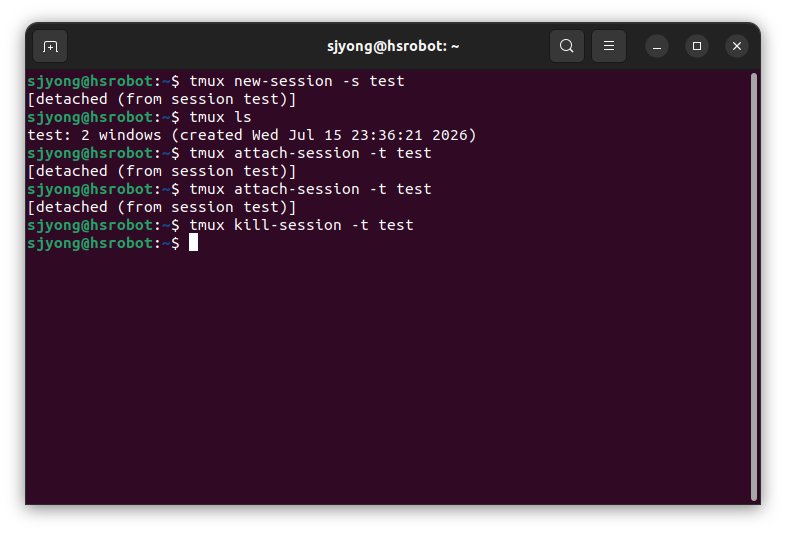Click the second 'tmux attach-session -t test' command

tap(310, 189)
